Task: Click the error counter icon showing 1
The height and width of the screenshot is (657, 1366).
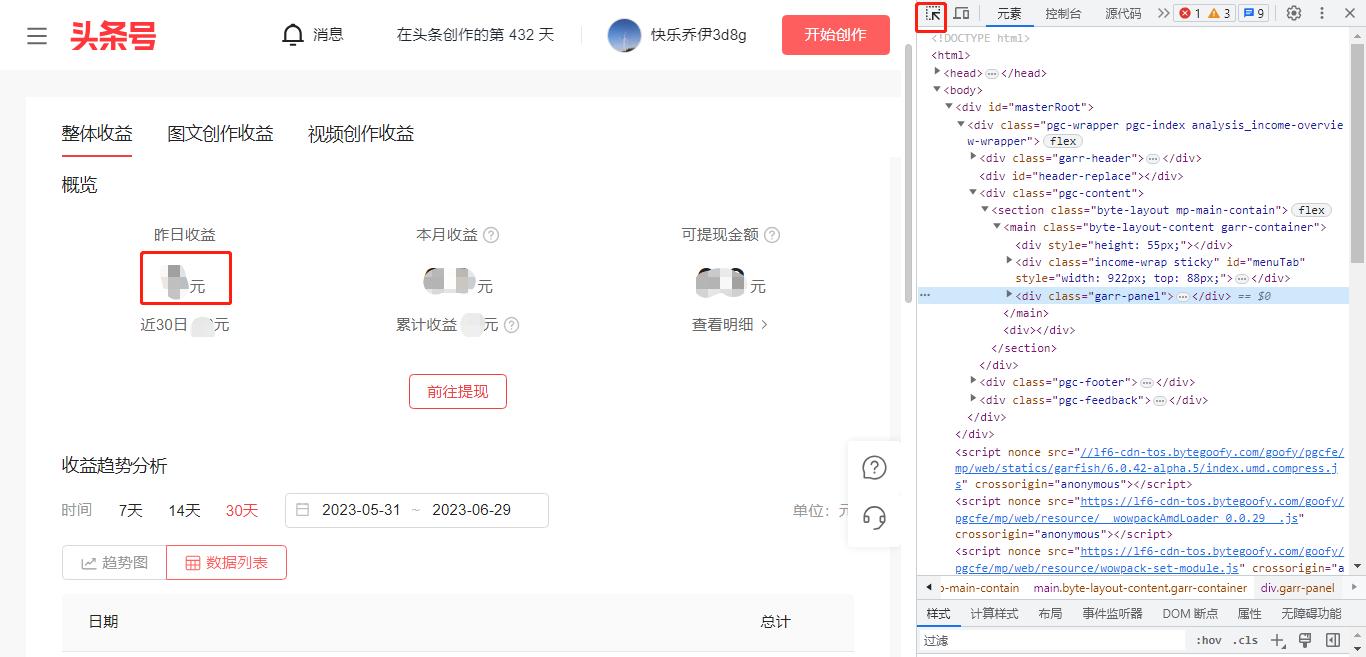Action: point(1185,13)
